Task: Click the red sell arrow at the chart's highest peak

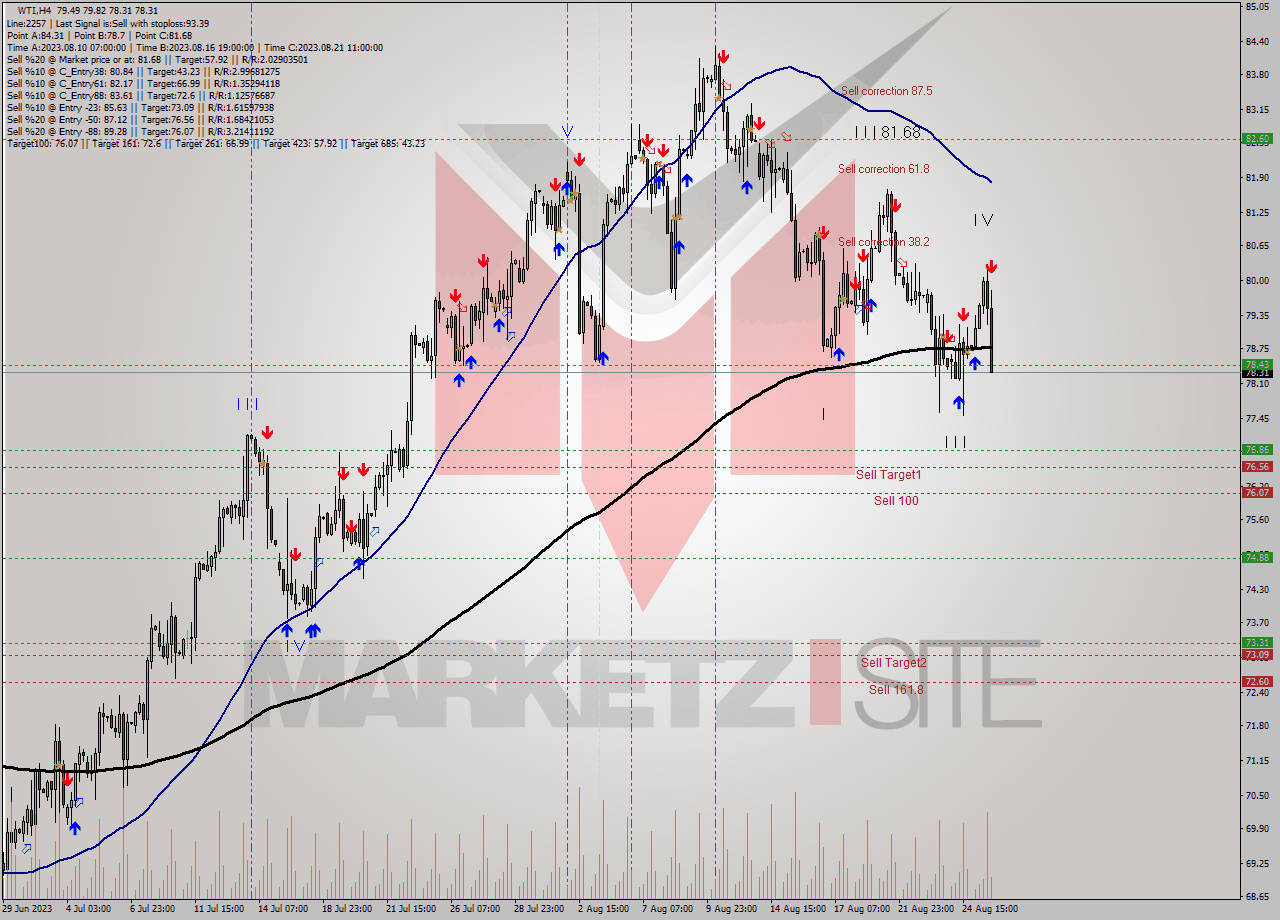Action: [722, 57]
